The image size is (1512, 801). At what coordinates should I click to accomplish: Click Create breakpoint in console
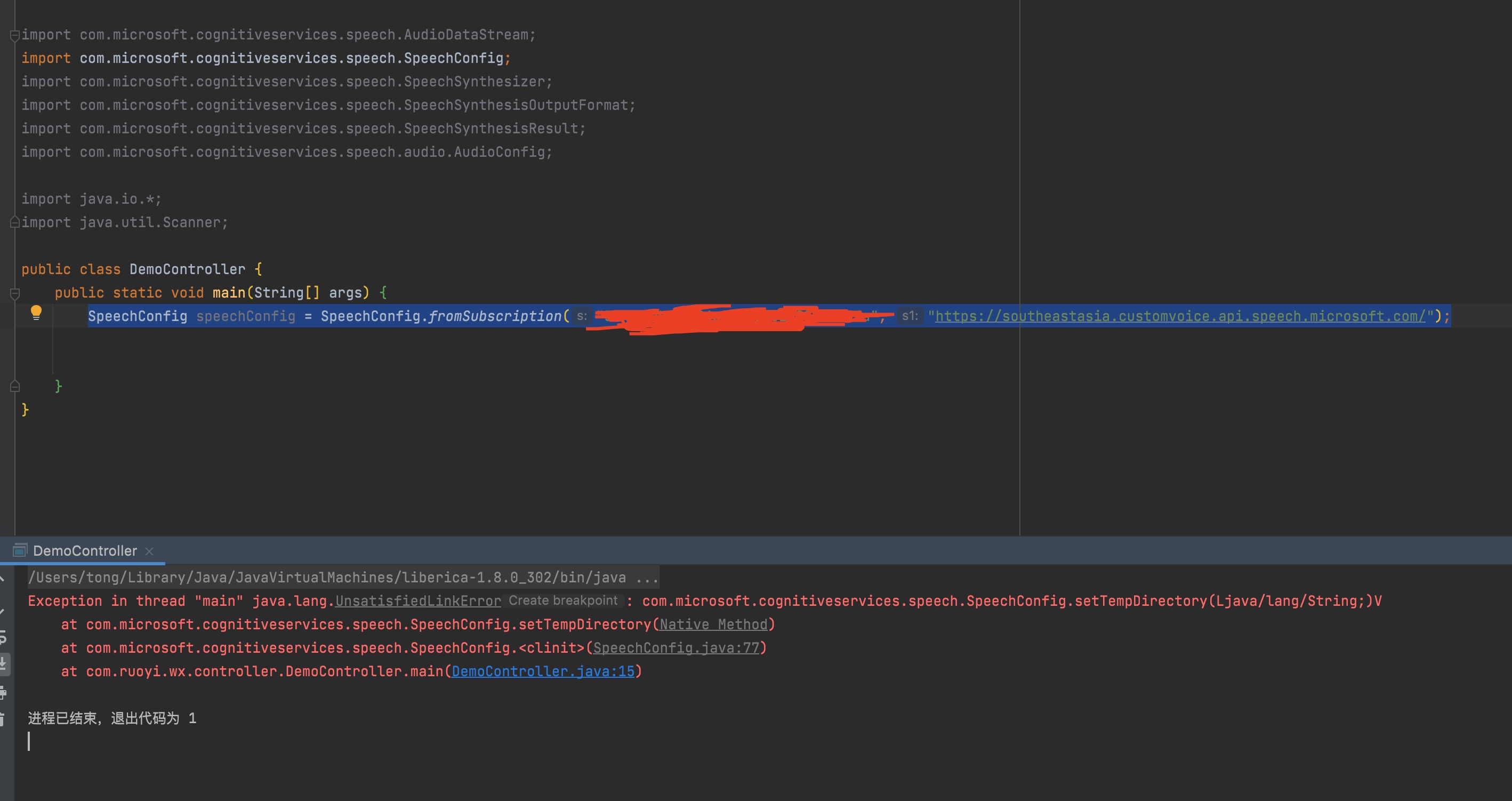click(x=562, y=600)
